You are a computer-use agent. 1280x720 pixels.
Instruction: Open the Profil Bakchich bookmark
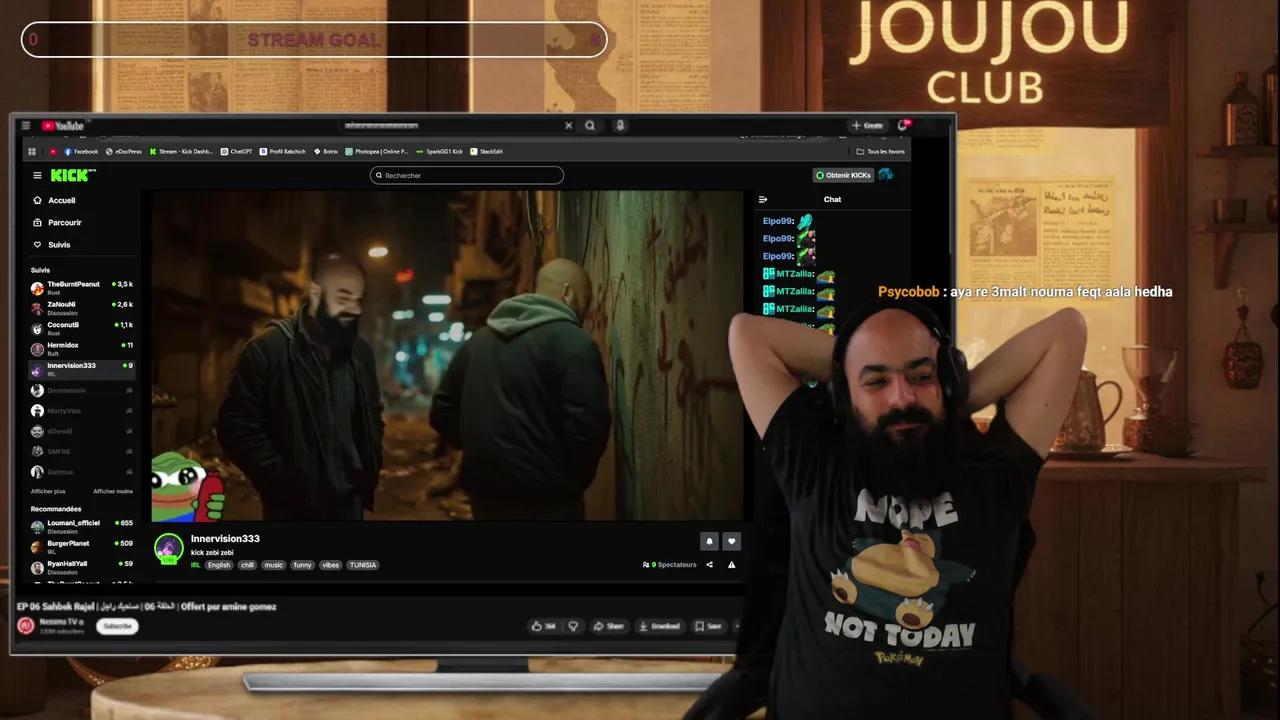tap(283, 152)
